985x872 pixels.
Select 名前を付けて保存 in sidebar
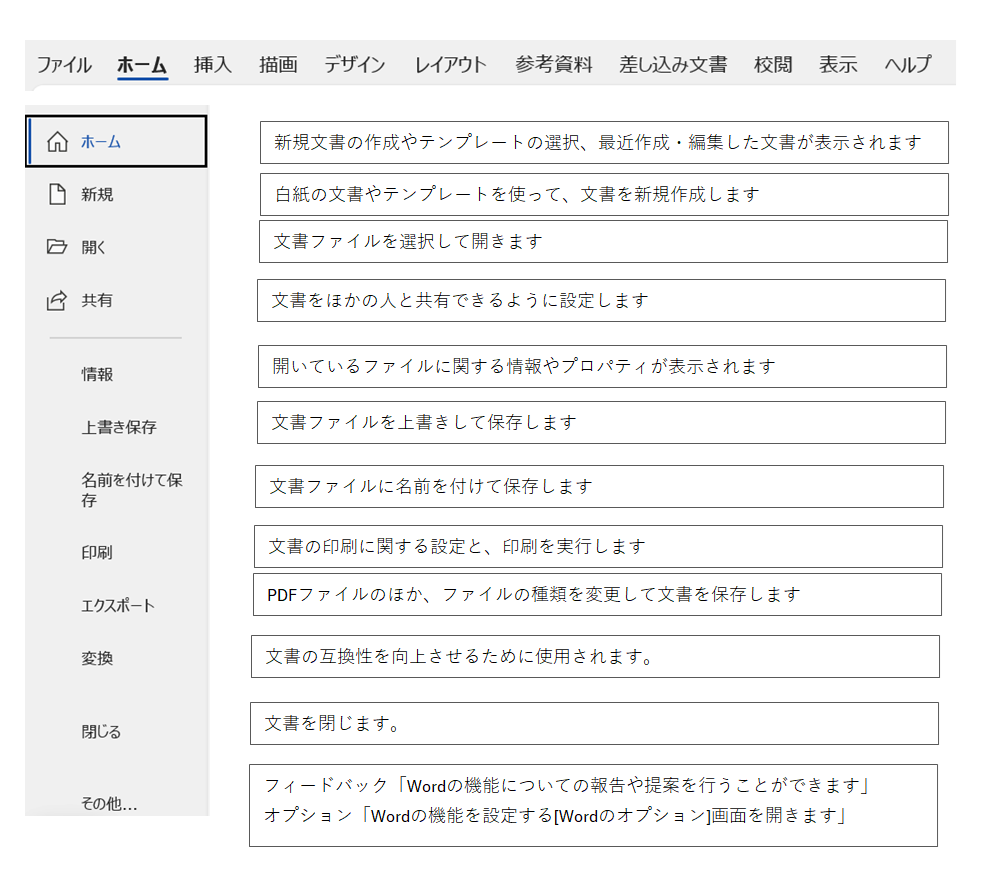tap(131, 489)
